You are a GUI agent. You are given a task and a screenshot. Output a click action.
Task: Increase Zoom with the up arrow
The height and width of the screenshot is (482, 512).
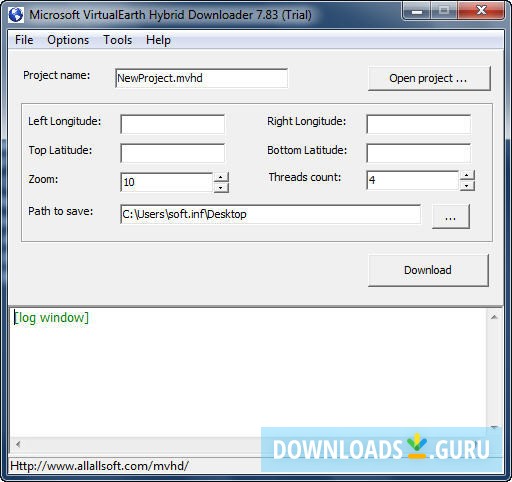221,177
